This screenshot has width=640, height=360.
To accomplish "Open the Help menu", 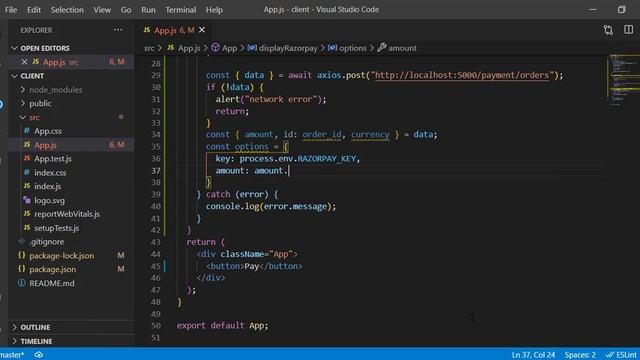I will pos(214,9).
